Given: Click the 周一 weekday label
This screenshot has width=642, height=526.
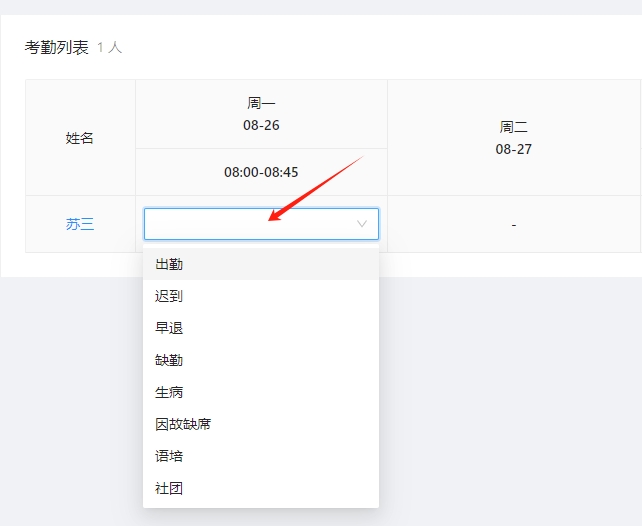Looking at the screenshot, I should [261, 103].
